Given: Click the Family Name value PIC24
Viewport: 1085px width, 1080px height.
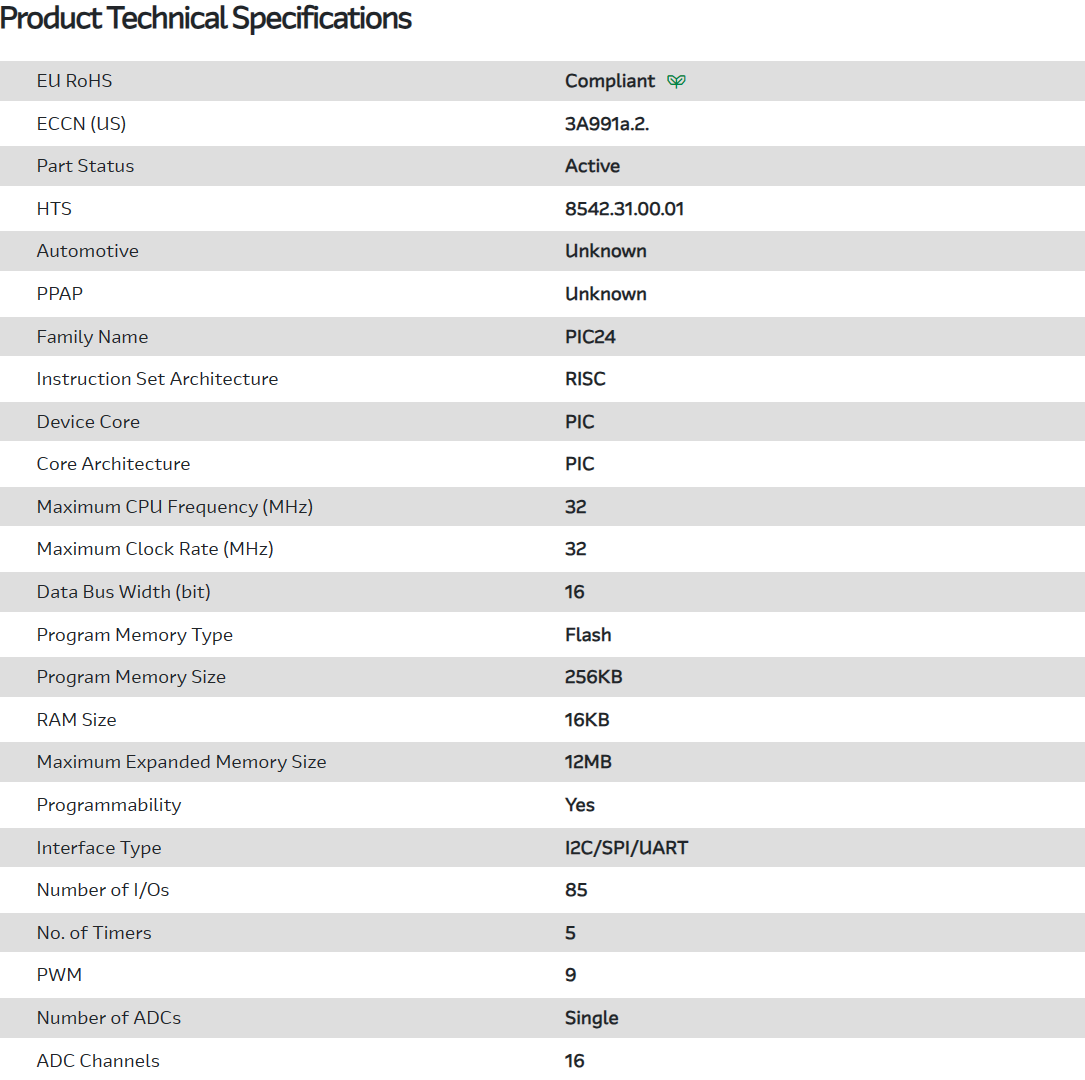Looking at the screenshot, I should click(590, 337).
